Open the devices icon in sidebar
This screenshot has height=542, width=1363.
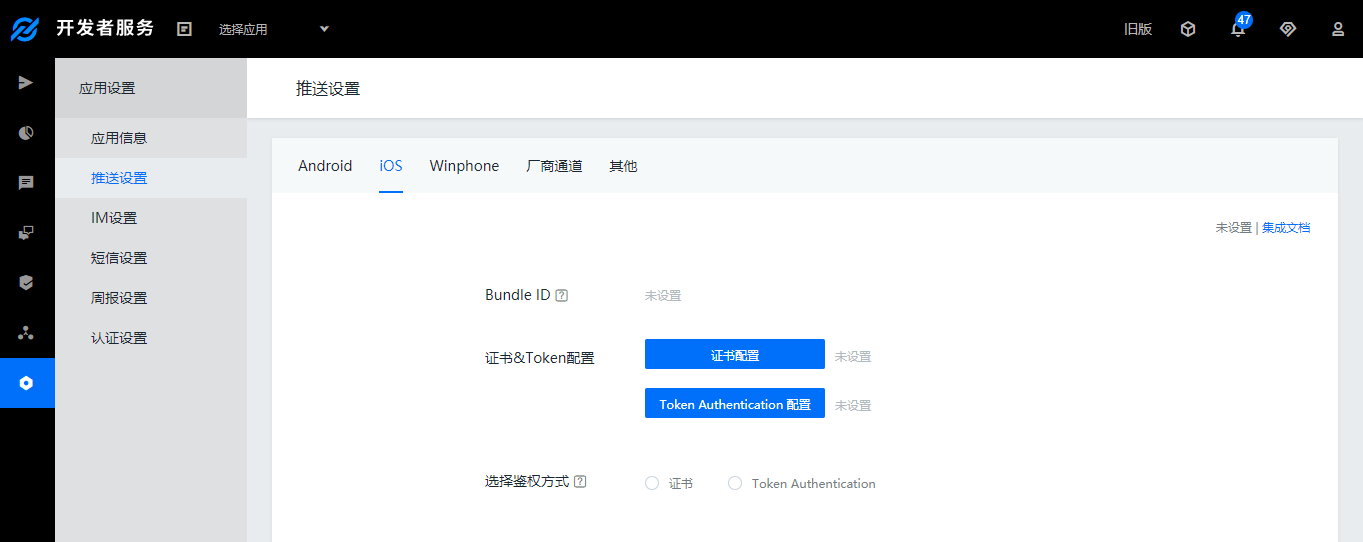pyautogui.click(x=26, y=233)
